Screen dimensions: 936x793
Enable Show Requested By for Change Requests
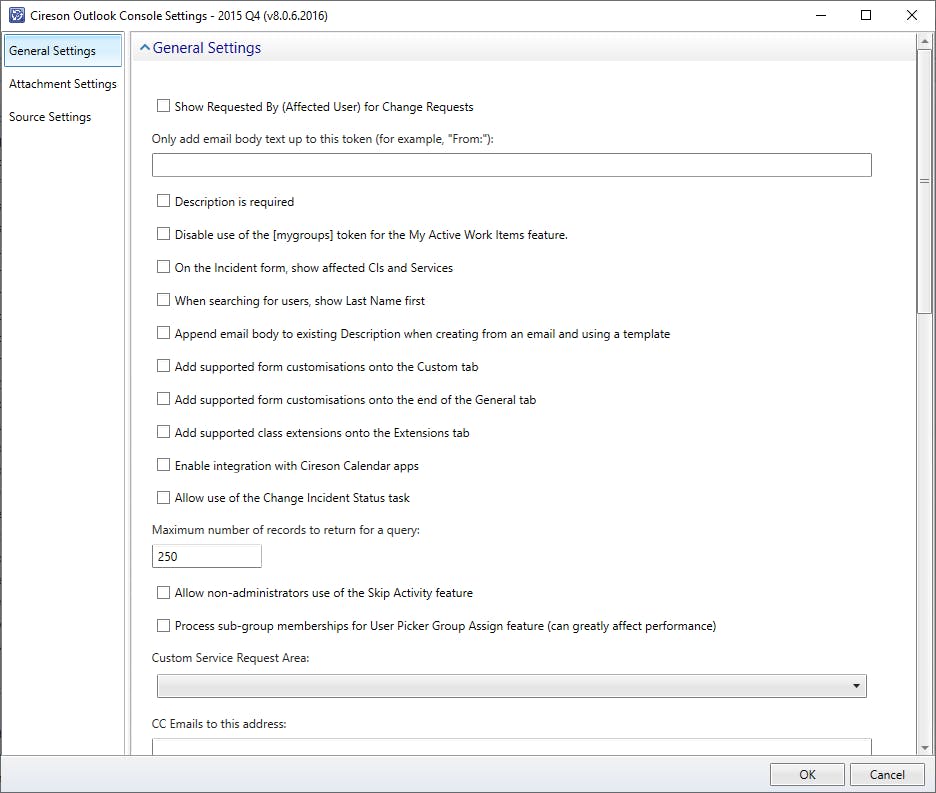coord(163,106)
